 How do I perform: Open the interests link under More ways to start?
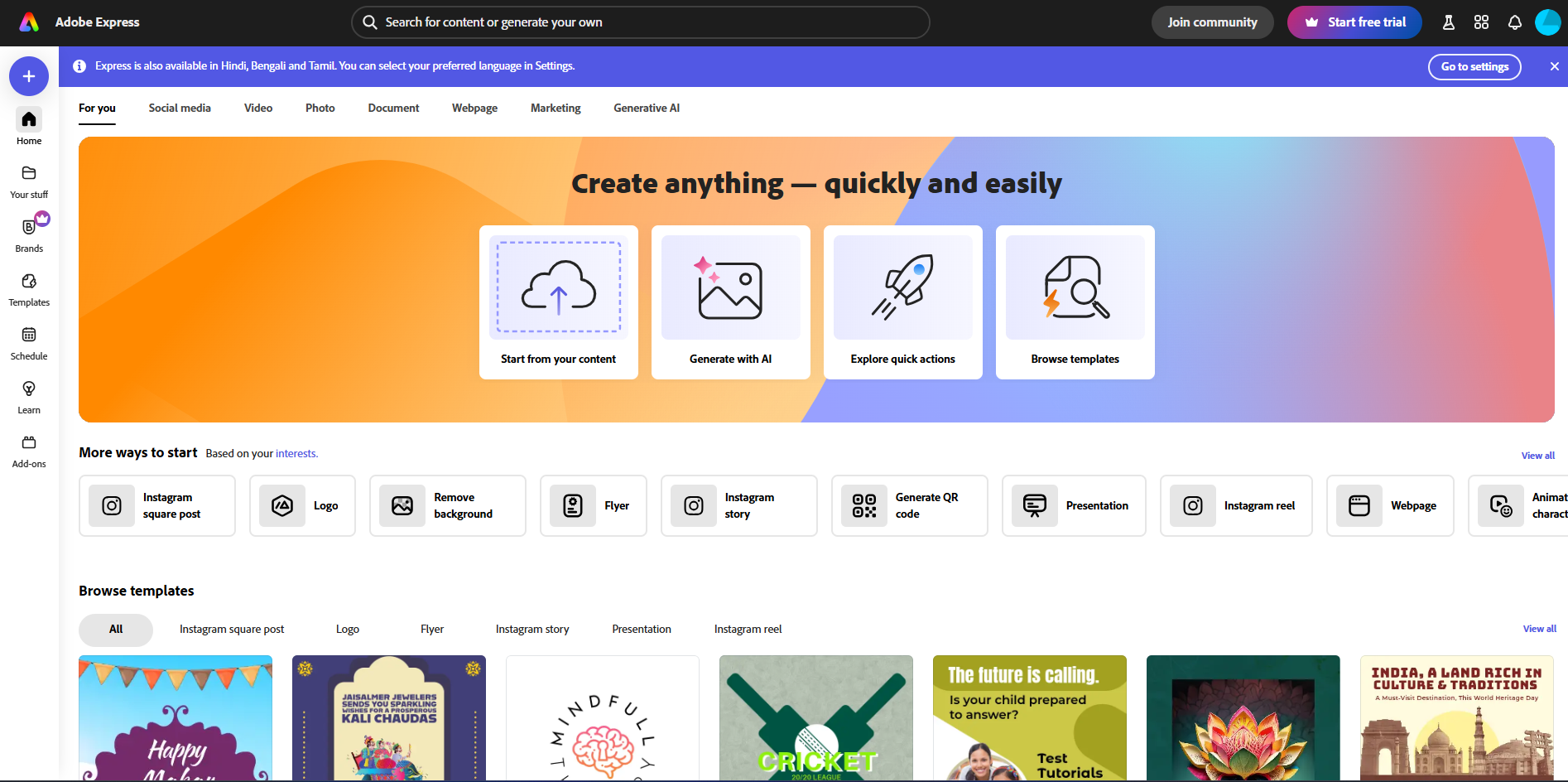point(296,453)
